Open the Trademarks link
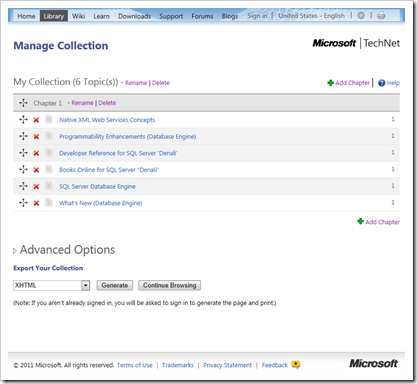Image resolution: width=417 pixels, height=384 pixels. [x=178, y=365]
